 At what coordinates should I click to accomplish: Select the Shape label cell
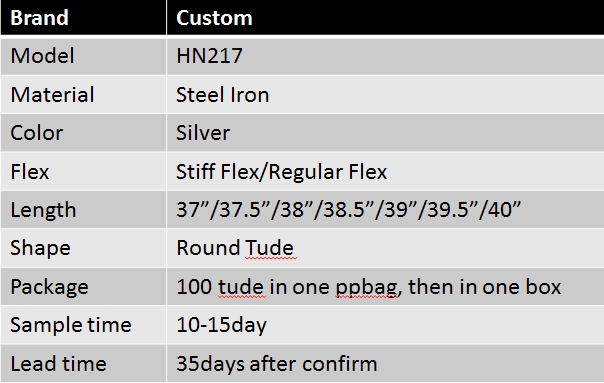pyautogui.click(x=83, y=248)
